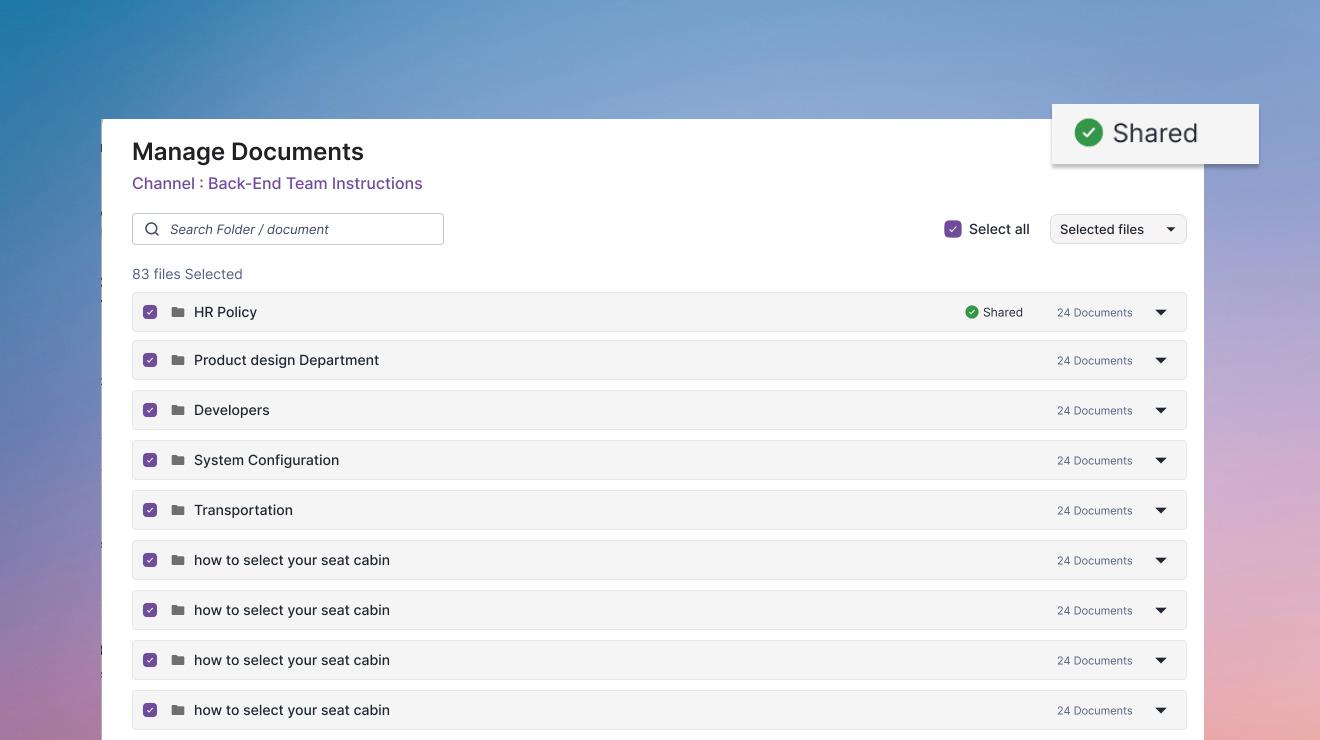Click the magnifier icon in the search box
The width and height of the screenshot is (1320, 740).
(152, 229)
